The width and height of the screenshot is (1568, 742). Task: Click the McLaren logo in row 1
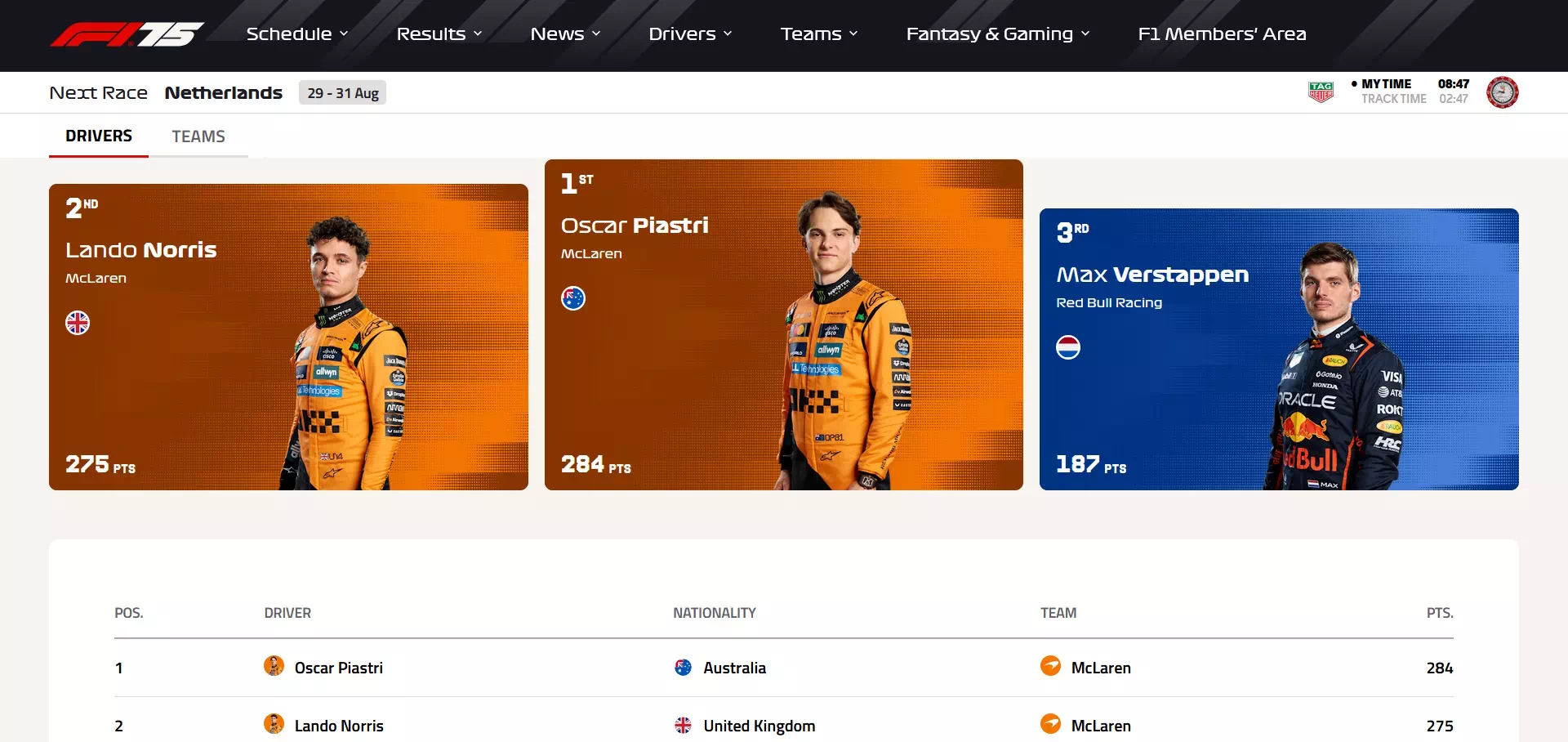[1050, 666]
